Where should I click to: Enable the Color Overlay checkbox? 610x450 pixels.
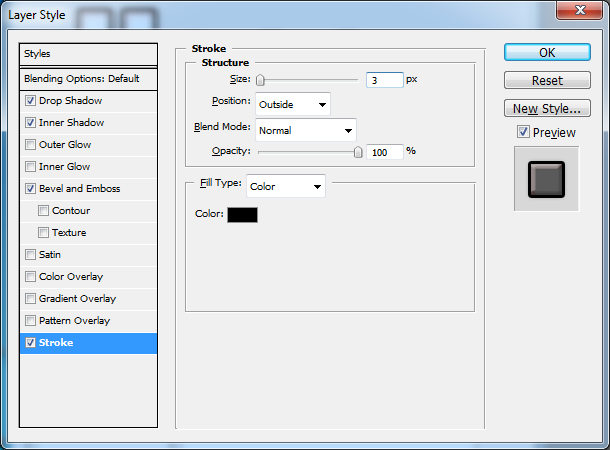pos(30,277)
